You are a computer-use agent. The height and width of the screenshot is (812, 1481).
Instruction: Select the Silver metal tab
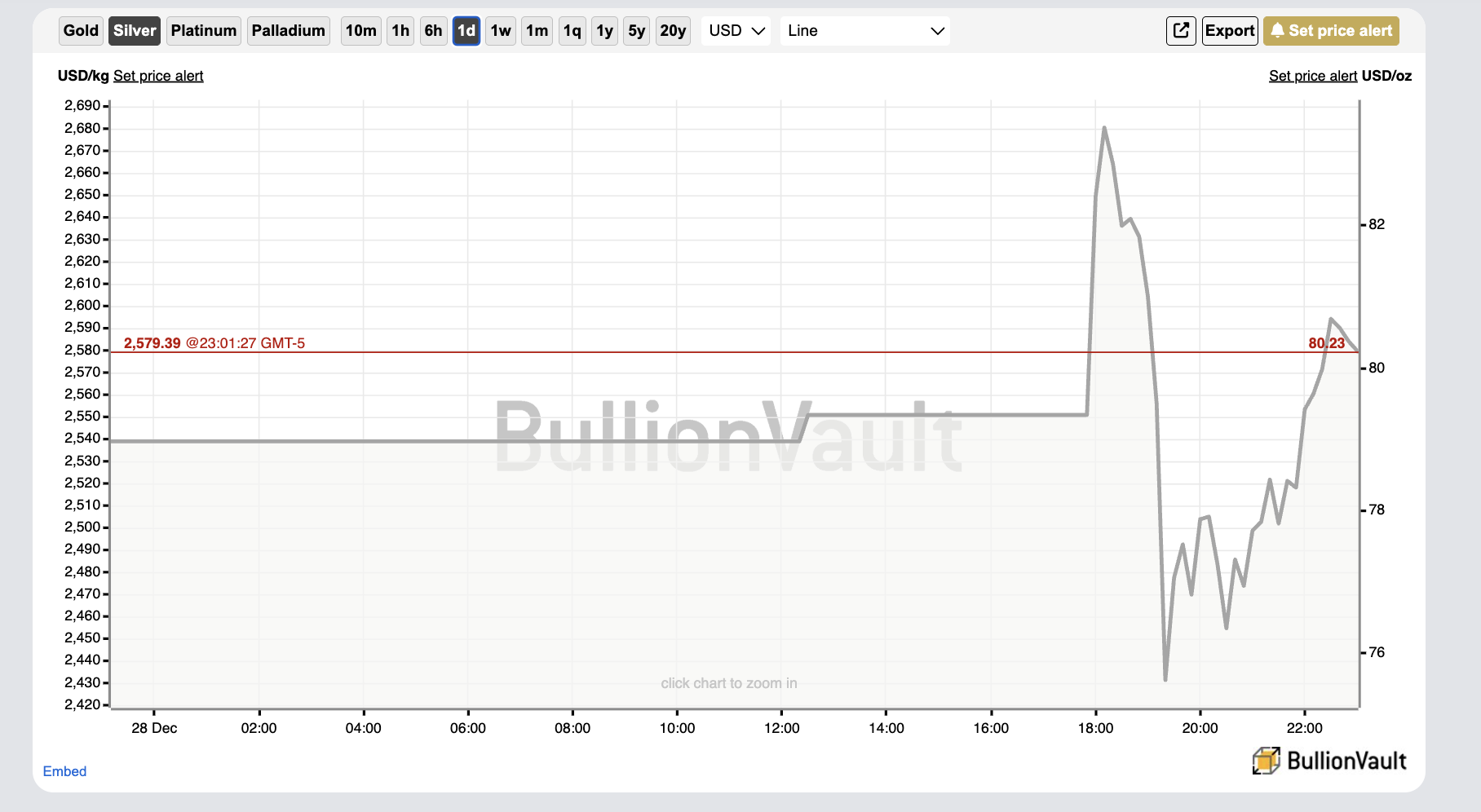pyautogui.click(x=135, y=31)
